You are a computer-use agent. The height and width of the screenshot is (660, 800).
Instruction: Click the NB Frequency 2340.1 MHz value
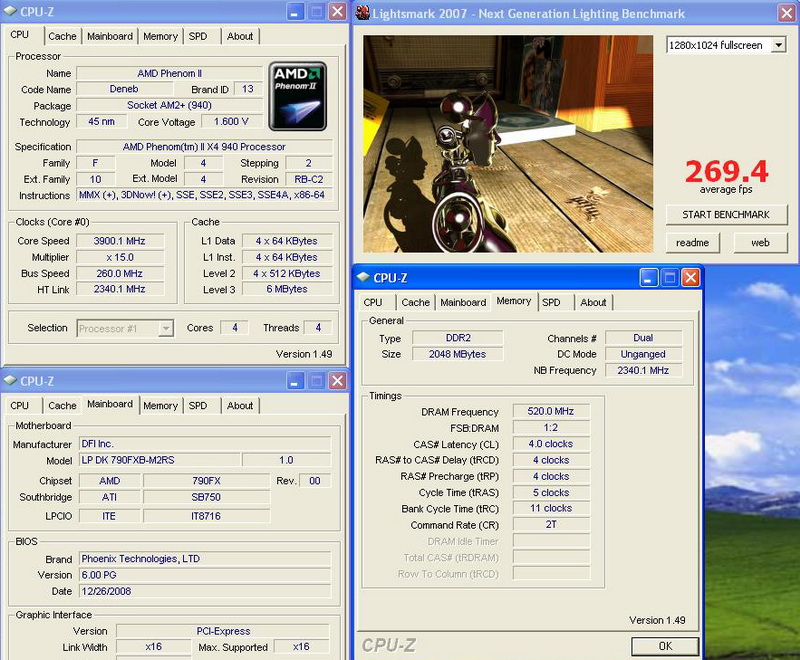tap(643, 370)
